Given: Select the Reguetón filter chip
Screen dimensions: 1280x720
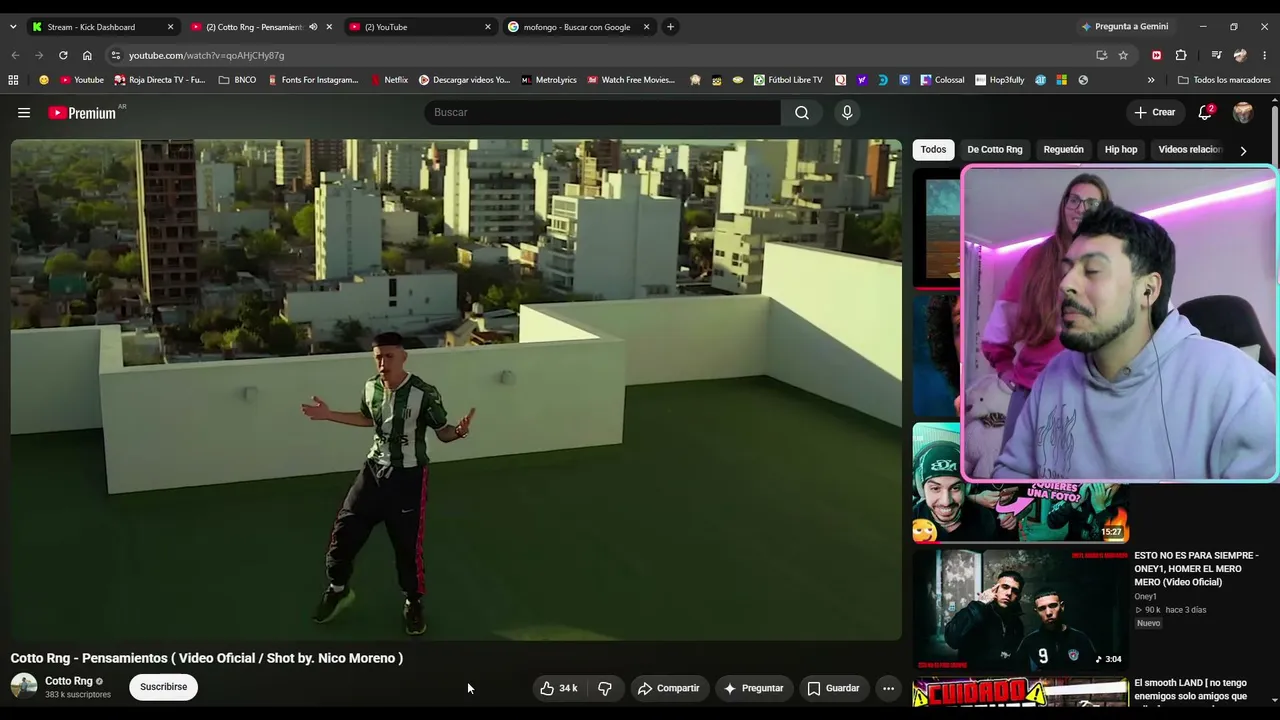Looking at the screenshot, I should tap(1064, 150).
